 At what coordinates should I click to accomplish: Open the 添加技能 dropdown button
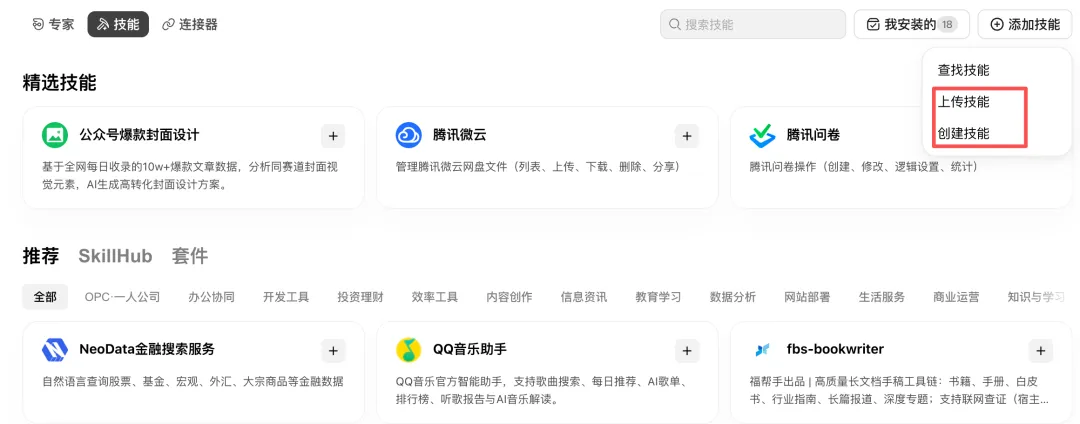[x=1025, y=24]
